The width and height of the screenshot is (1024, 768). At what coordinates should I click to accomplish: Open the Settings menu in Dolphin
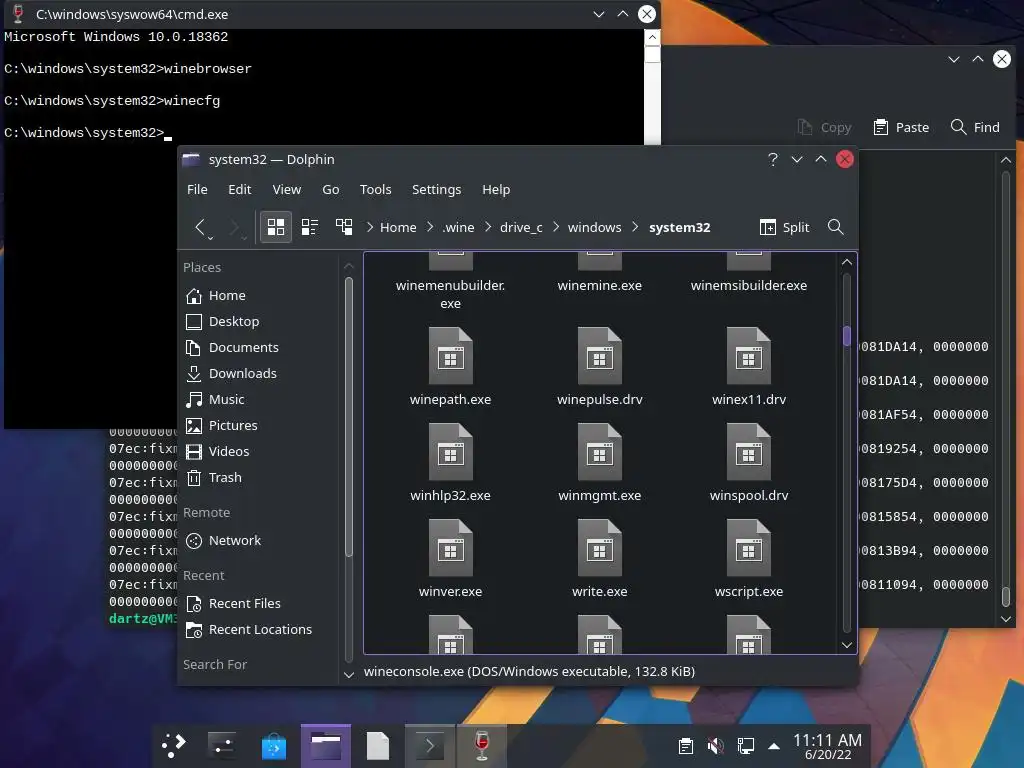436,189
